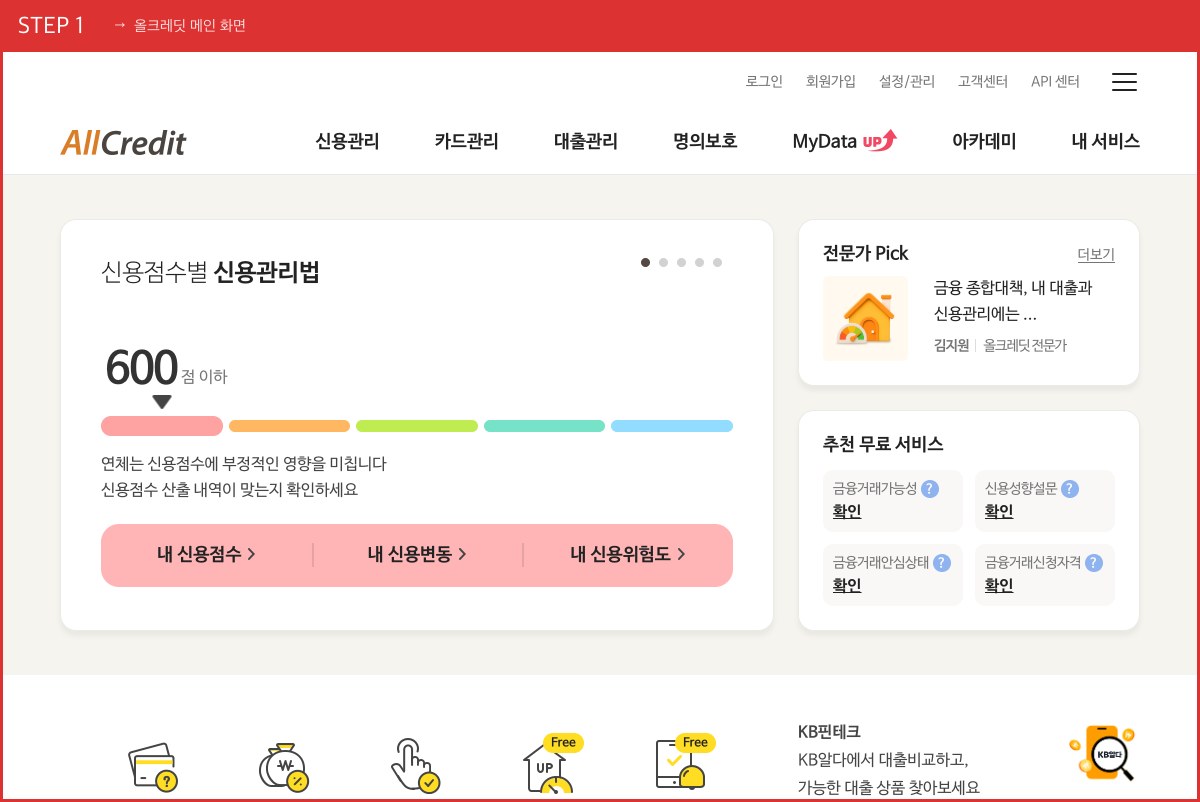Screen dimensions: 1200x802
Task: Click the 신용점수별 신용관리법 heading
Action: click(x=210, y=272)
